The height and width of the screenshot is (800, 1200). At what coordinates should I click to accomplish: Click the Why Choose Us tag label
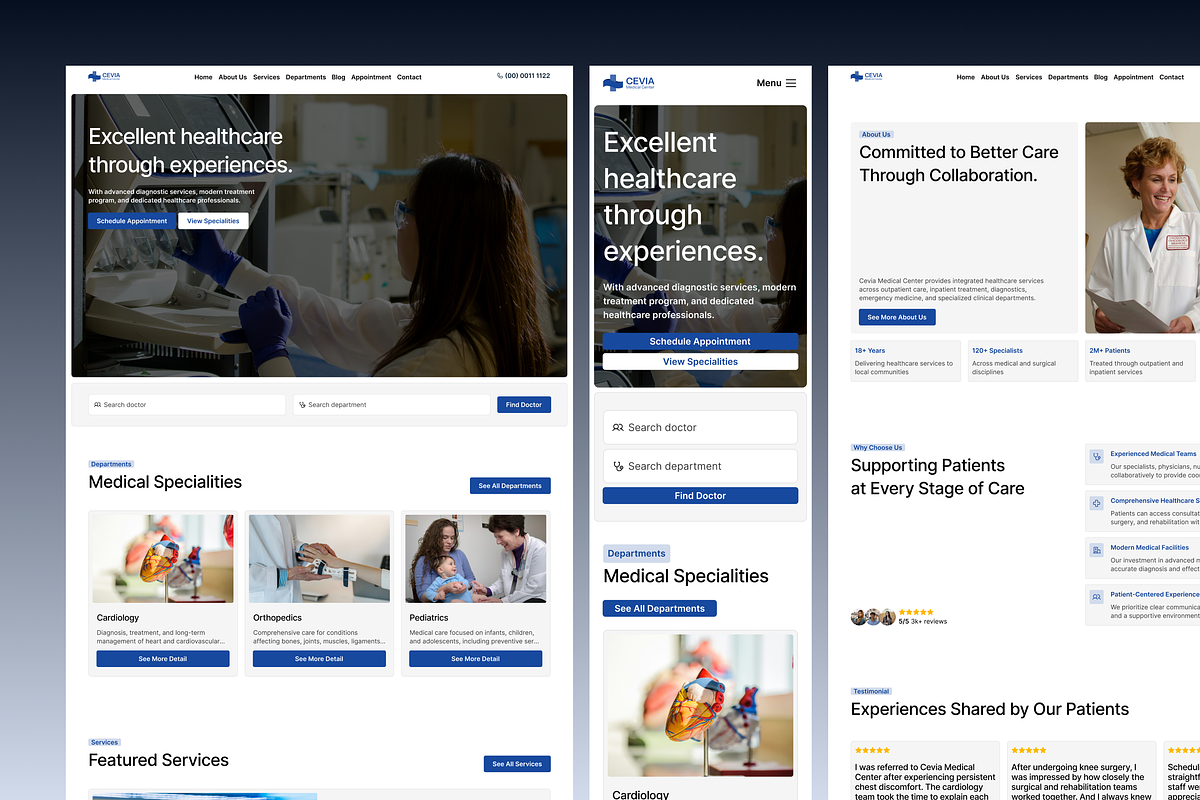[878, 448]
